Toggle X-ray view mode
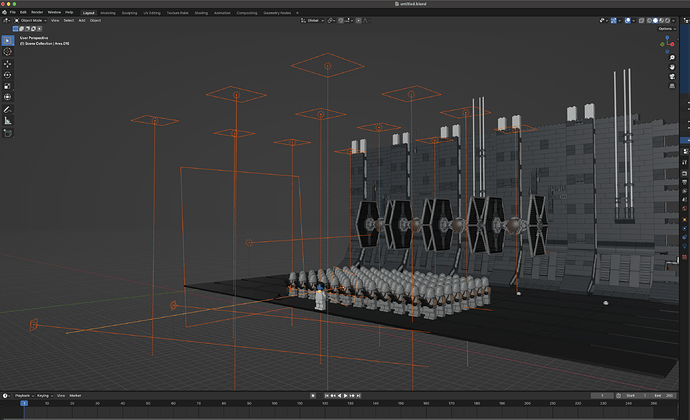Screen dimensions: 690x420 coord(642,20)
